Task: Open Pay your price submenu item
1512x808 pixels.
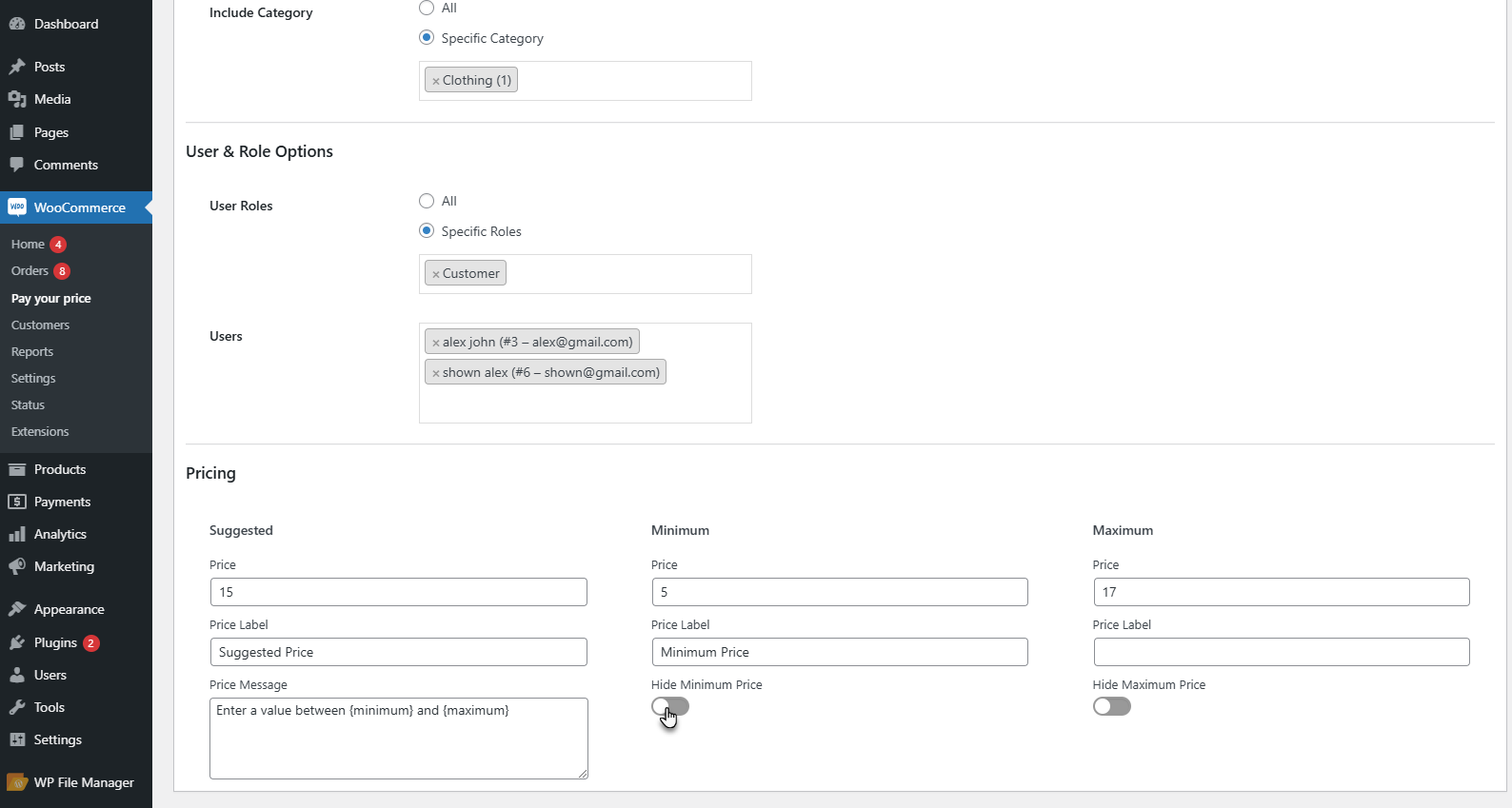Action: pos(51,298)
